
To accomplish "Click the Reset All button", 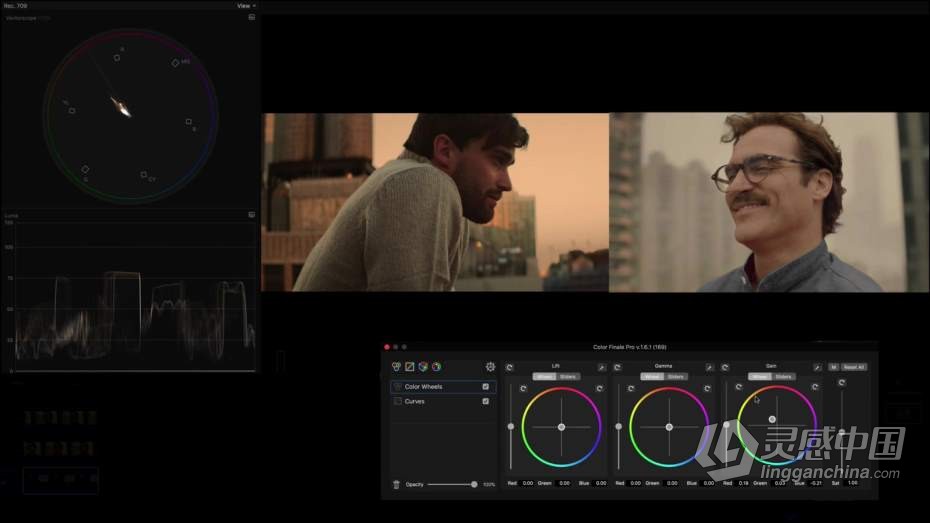I will pos(854,367).
